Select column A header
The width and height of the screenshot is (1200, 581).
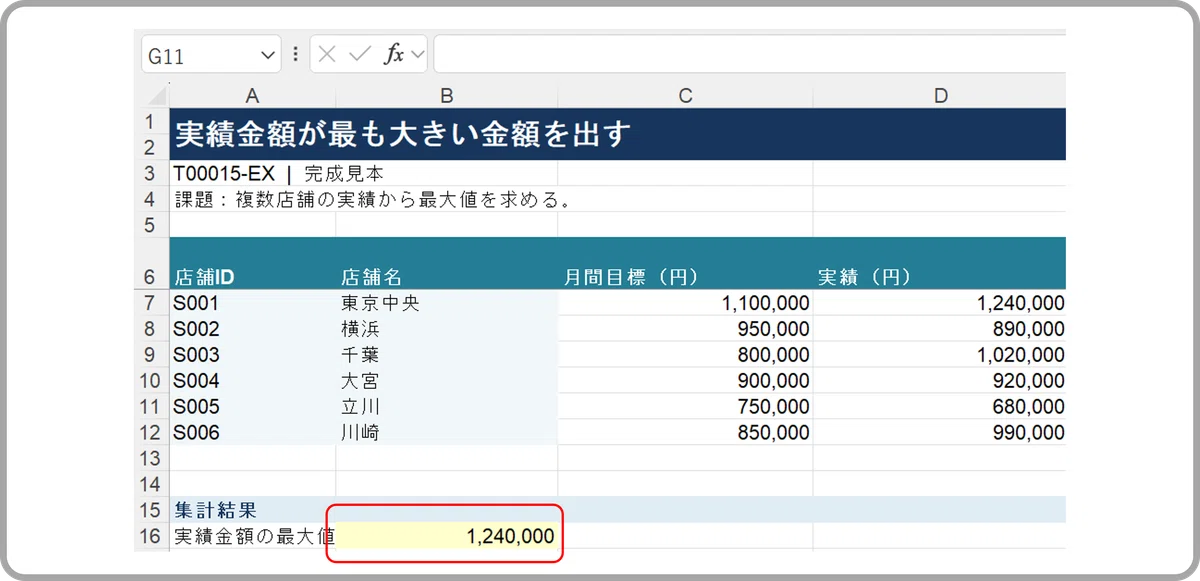click(x=252, y=95)
